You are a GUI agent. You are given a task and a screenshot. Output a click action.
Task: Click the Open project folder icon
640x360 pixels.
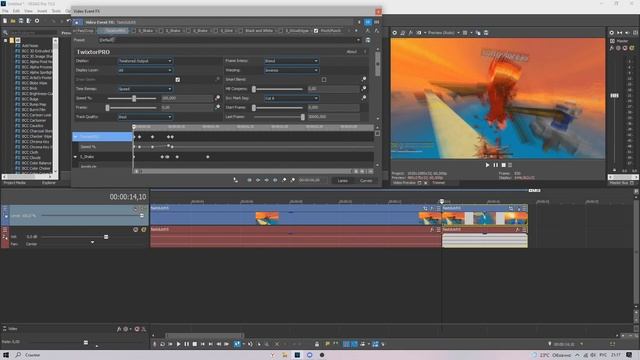point(13,20)
